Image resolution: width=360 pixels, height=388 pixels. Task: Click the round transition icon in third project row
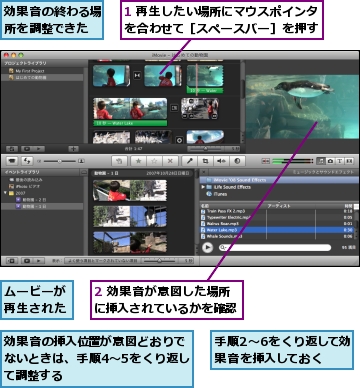[179, 140]
